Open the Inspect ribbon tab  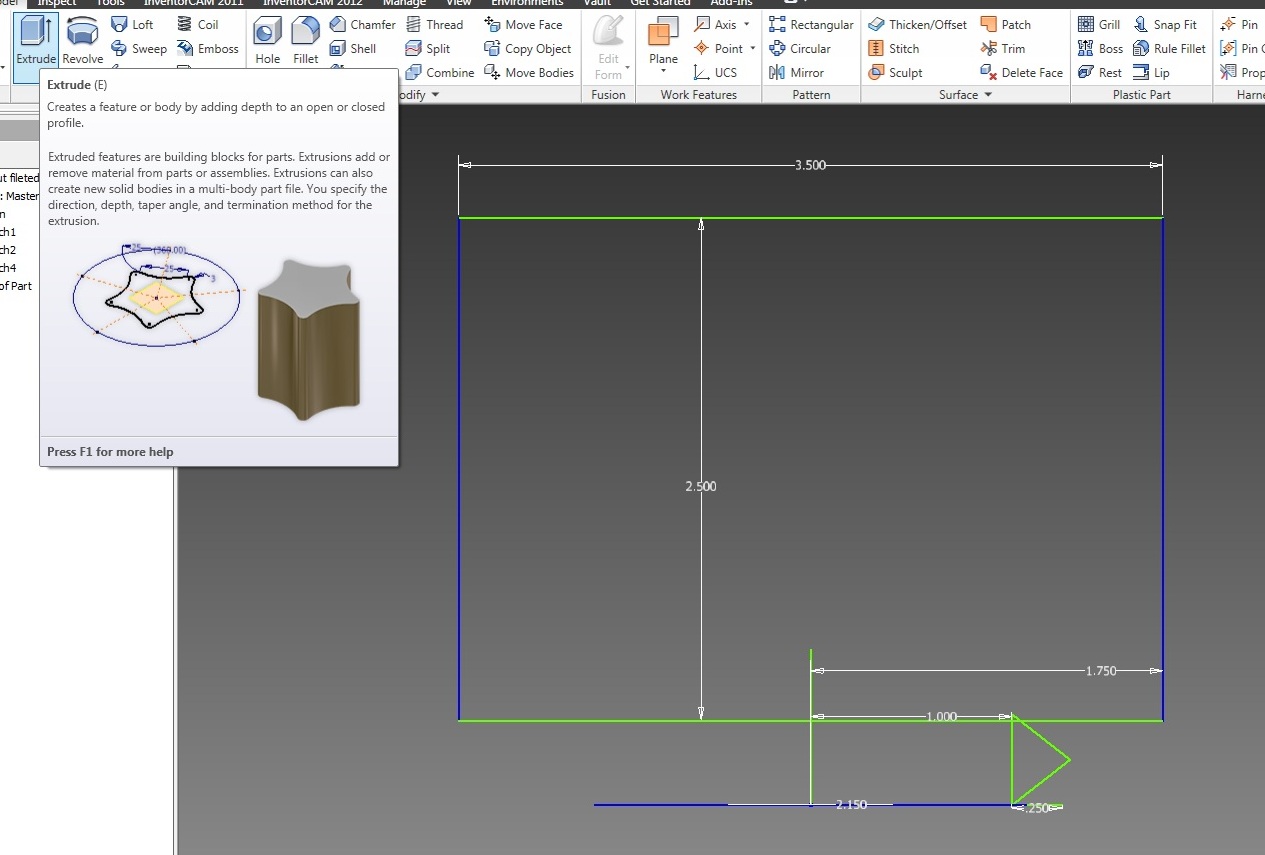pos(57,3)
